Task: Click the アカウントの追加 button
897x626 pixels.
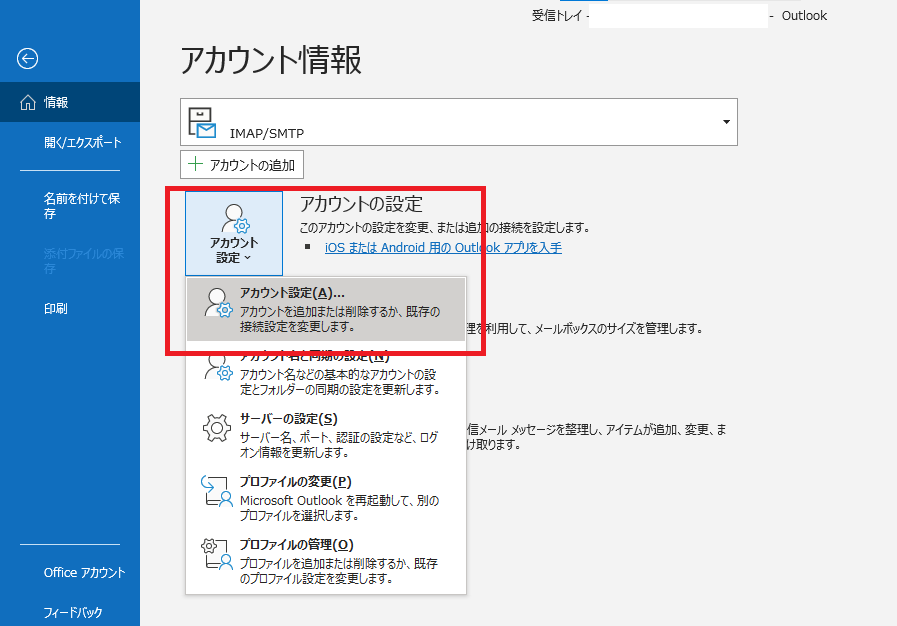Action: (241, 164)
